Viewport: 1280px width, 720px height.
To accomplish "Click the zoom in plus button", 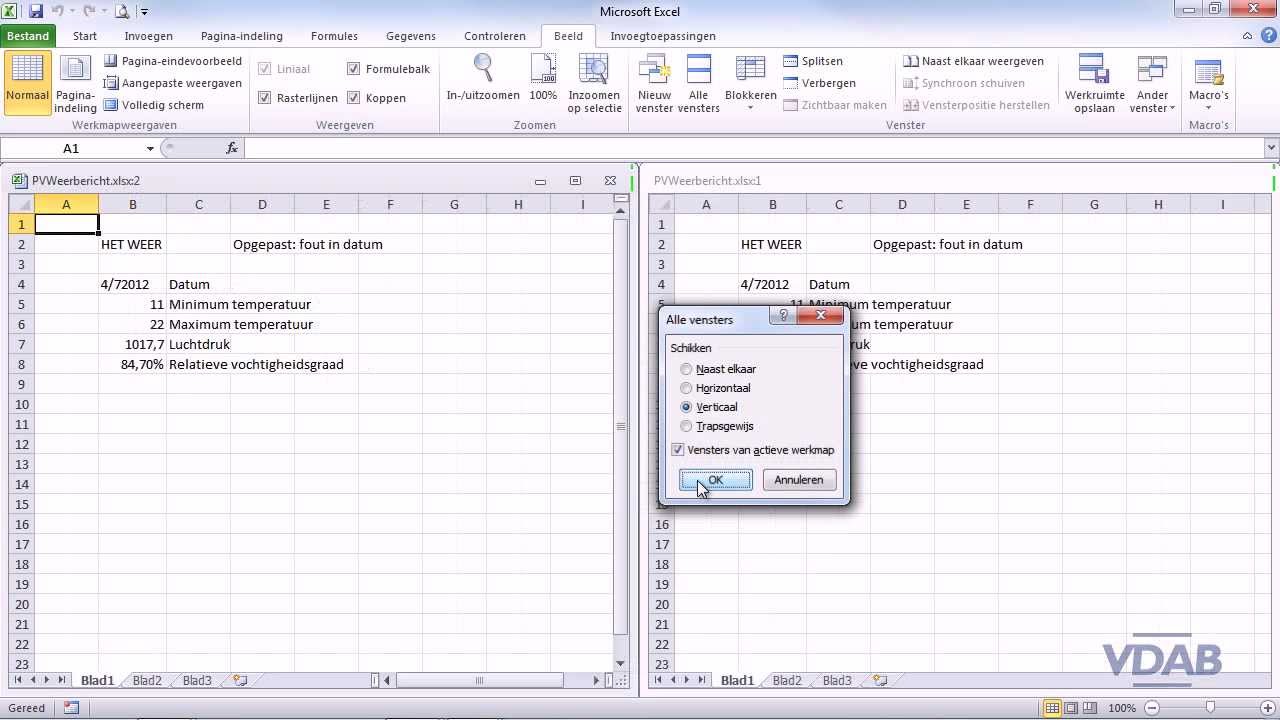I will point(1270,708).
